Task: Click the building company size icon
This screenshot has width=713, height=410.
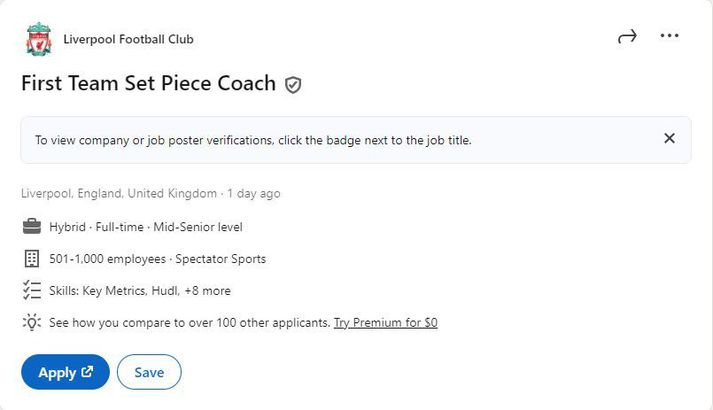Action: [x=32, y=258]
